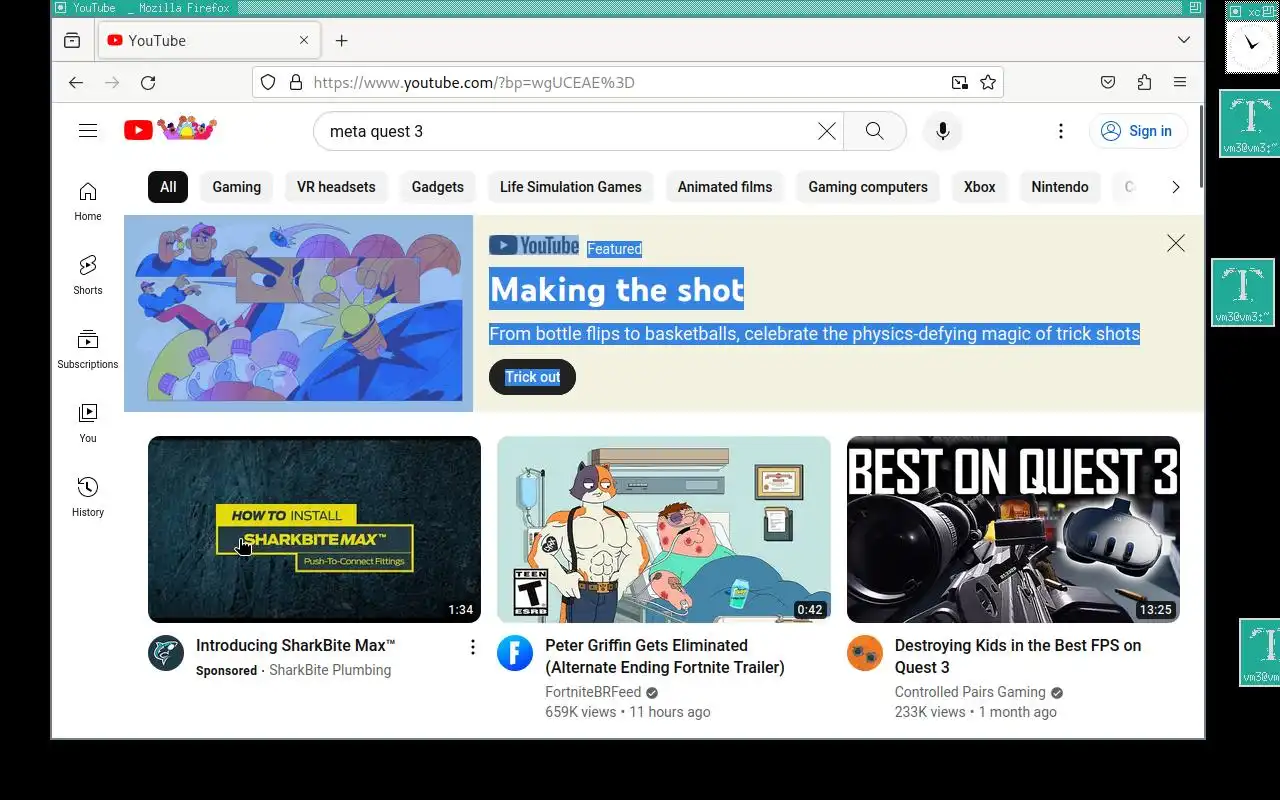Open Controlled Pairs Gaming channel avatar
The width and height of the screenshot is (1280, 800).
[x=865, y=653]
